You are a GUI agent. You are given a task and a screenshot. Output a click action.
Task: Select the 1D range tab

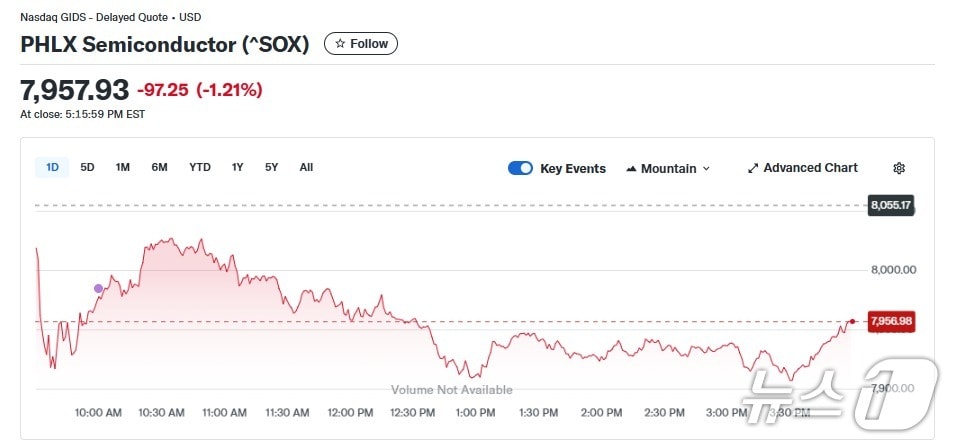(x=52, y=167)
